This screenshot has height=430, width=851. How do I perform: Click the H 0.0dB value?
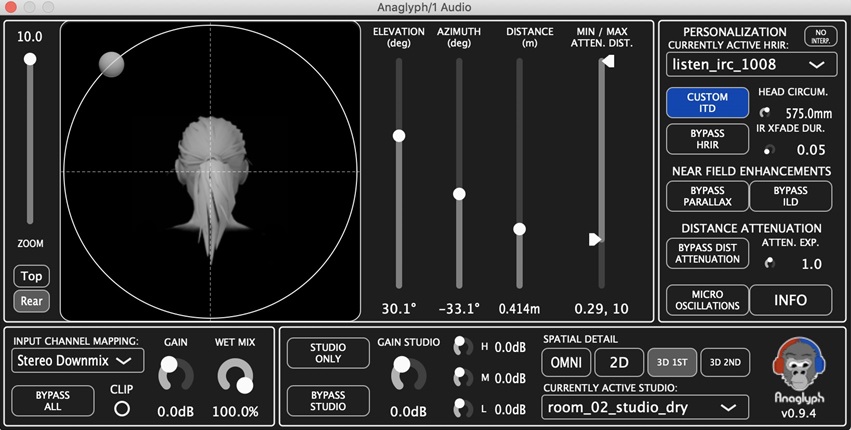click(510, 346)
